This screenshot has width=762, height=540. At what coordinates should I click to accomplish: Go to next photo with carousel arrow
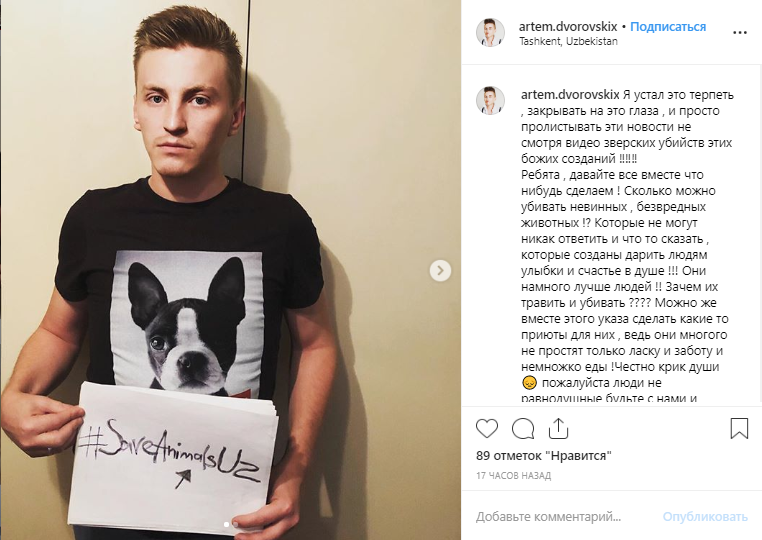tap(440, 271)
